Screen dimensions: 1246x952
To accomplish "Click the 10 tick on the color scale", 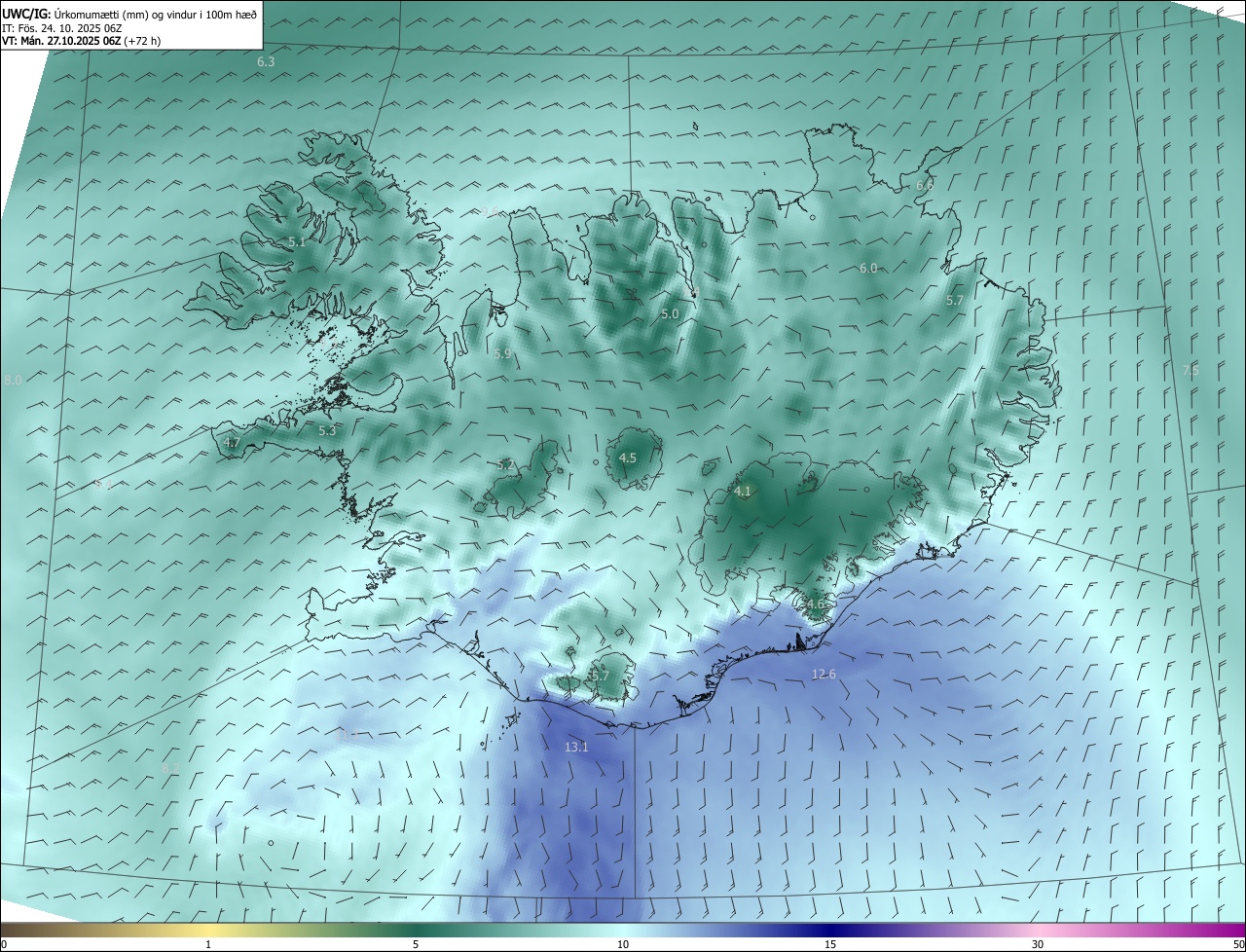I will click(623, 944).
